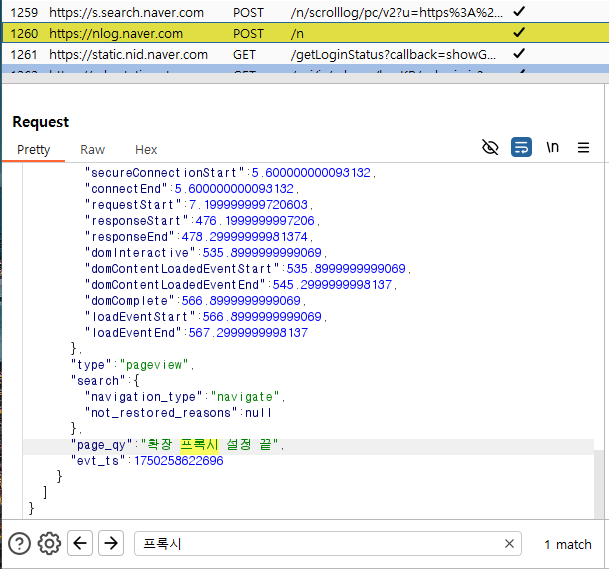Image resolution: width=609 pixels, height=569 pixels.
Task: Click checkmark in row 1260
Action: 519,33
